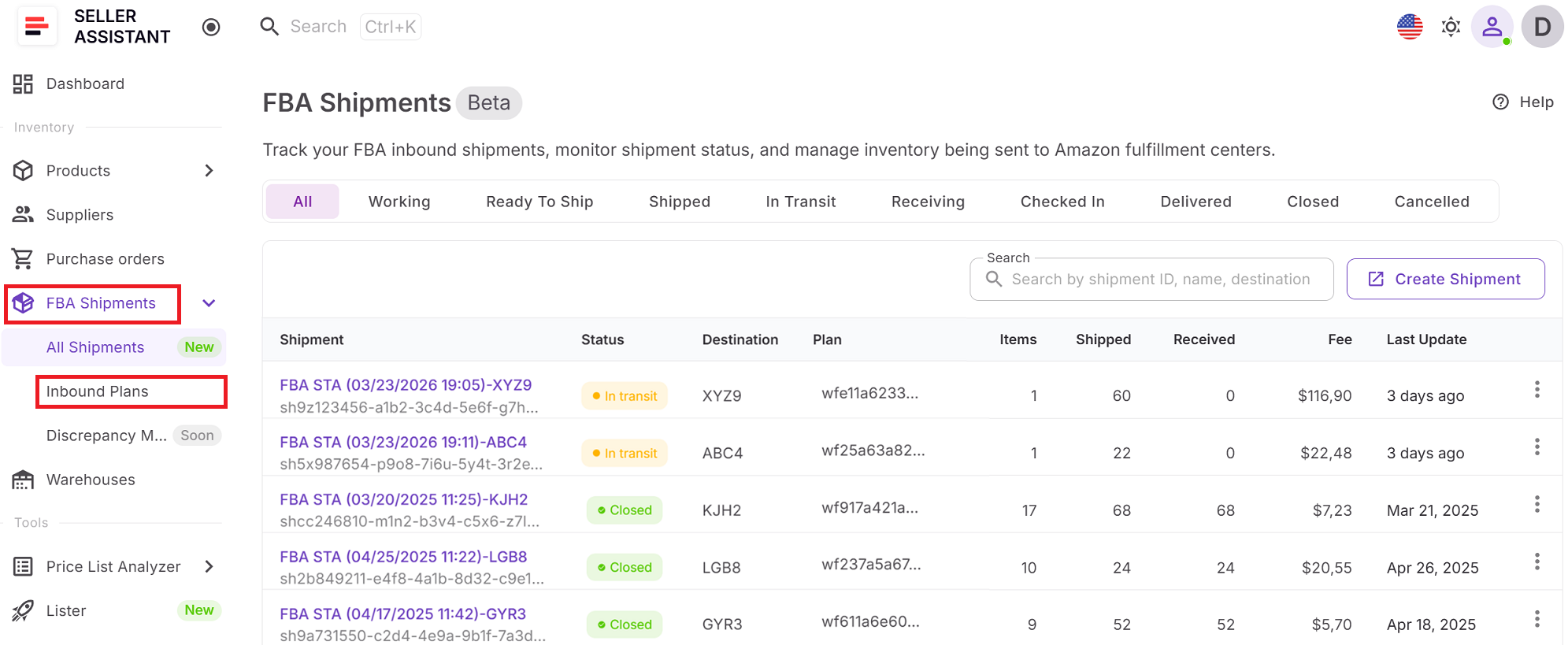The width and height of the screenshot is (1568, 645).
Task: Click the Lister rocket icon
Action: click(x=23, y=610)
